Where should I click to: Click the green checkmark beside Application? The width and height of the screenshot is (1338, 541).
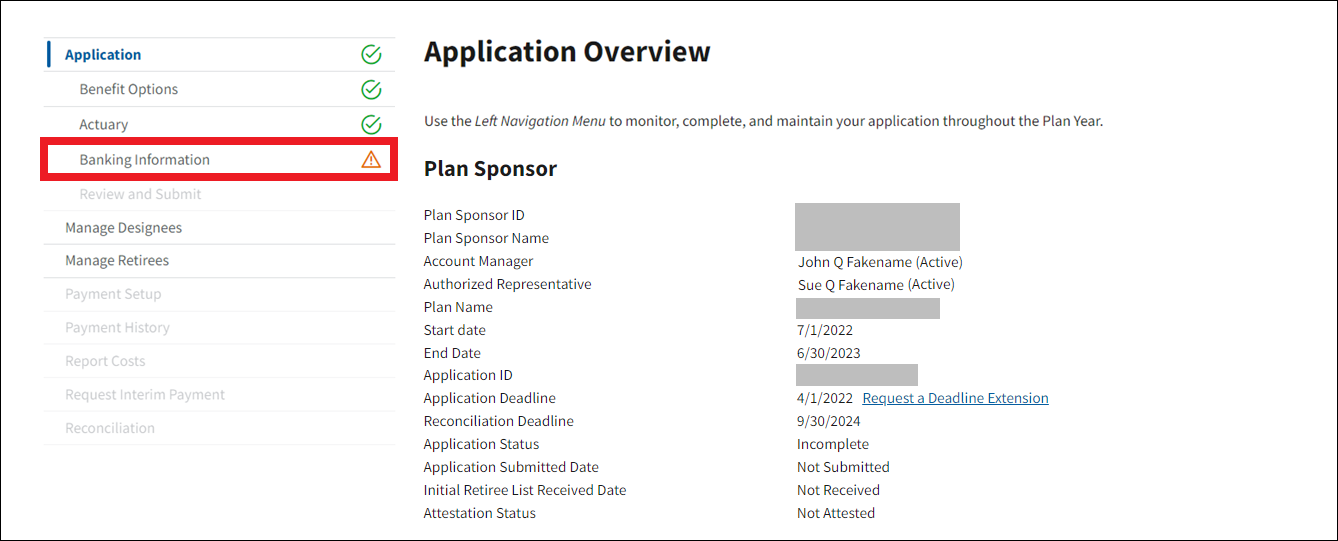tap(371, 55)
